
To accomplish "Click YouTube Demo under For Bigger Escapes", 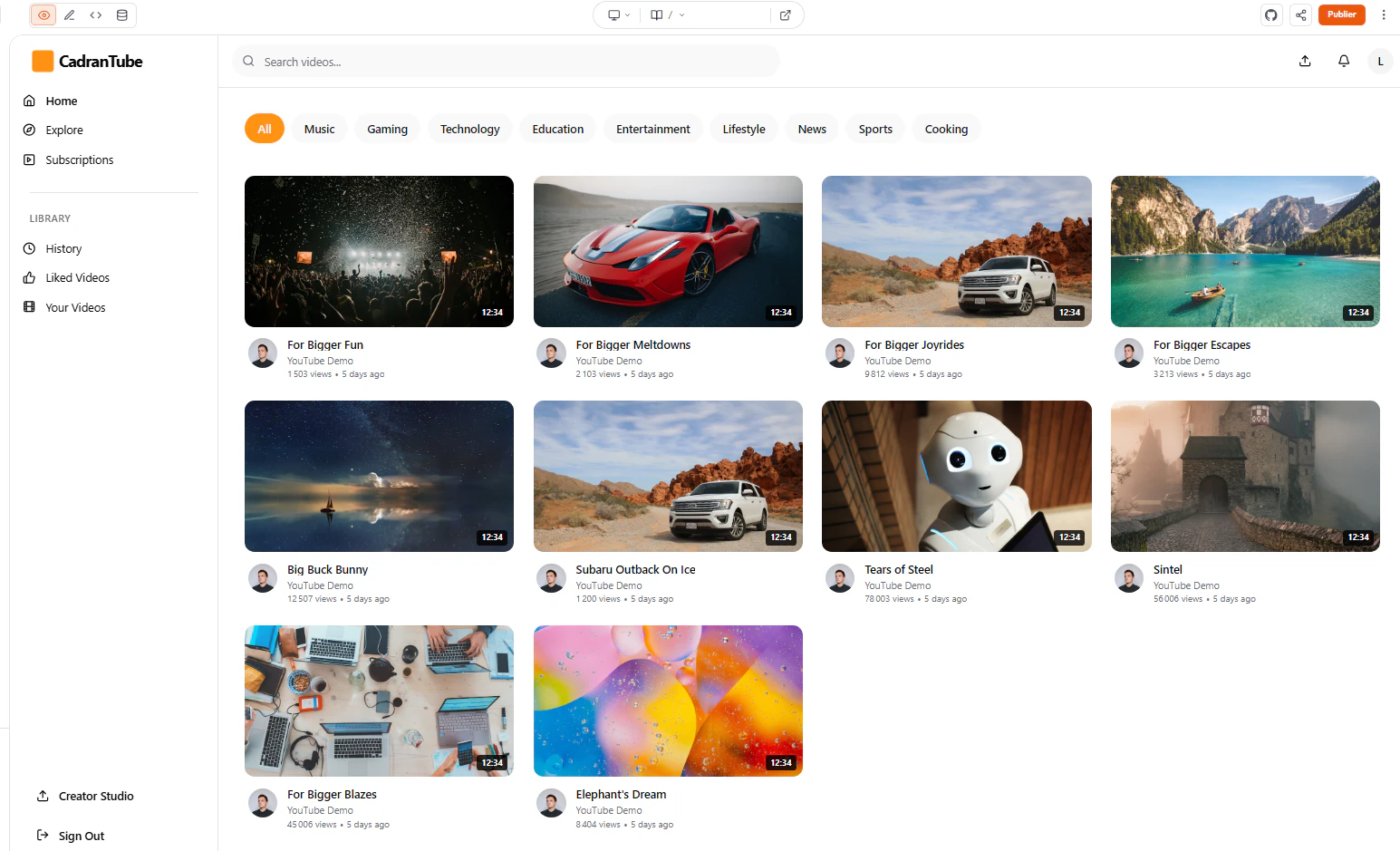I will point(1186,361).
